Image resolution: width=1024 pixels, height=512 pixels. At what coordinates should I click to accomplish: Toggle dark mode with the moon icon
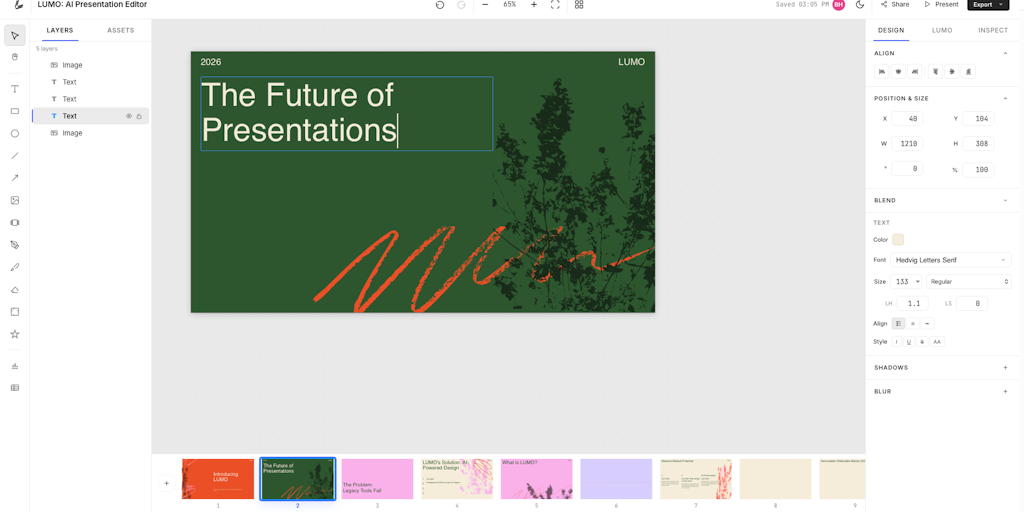click(x=860, y=5)
